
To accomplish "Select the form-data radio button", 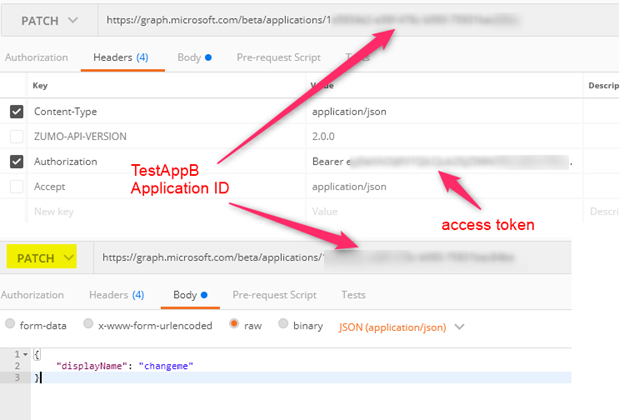I will point(10,325).
